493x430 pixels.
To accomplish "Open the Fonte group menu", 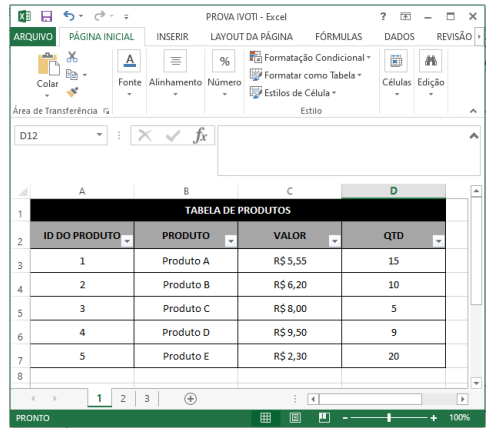I will [x=130, y=74].
